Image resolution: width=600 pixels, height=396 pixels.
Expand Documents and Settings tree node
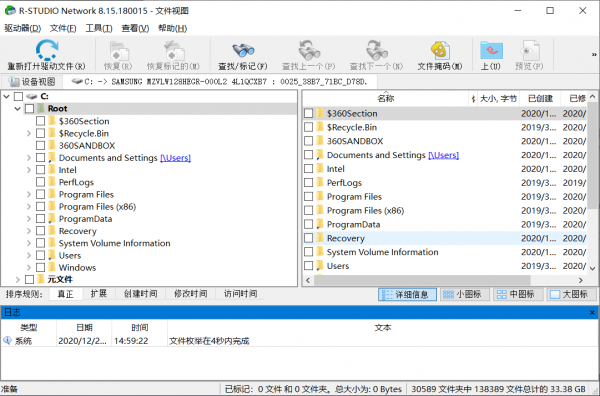click(x=29, y=158)
